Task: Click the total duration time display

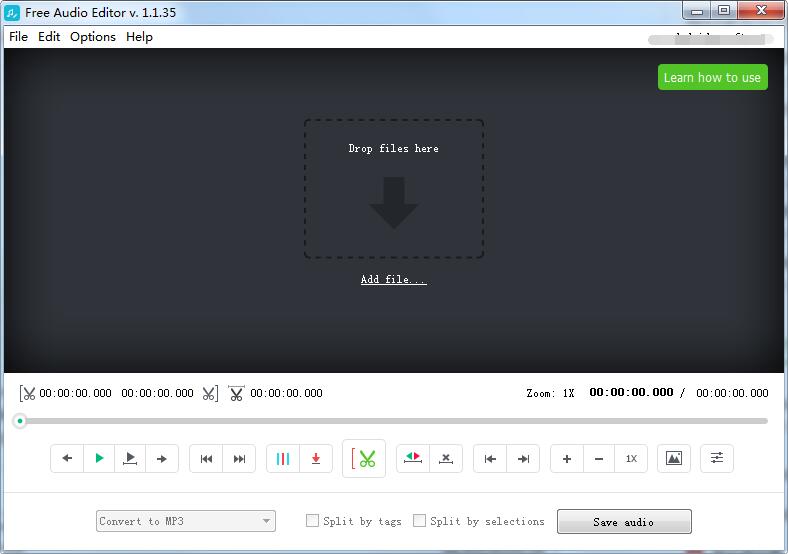Action: tap(732, 393)
